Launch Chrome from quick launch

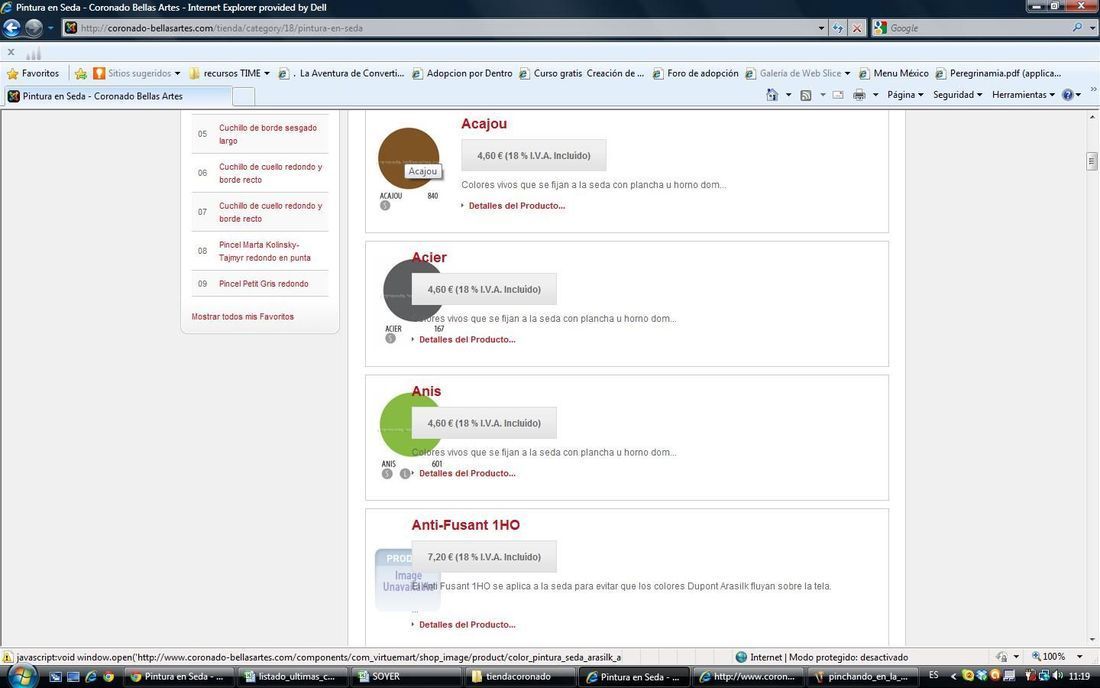point(108,677)
